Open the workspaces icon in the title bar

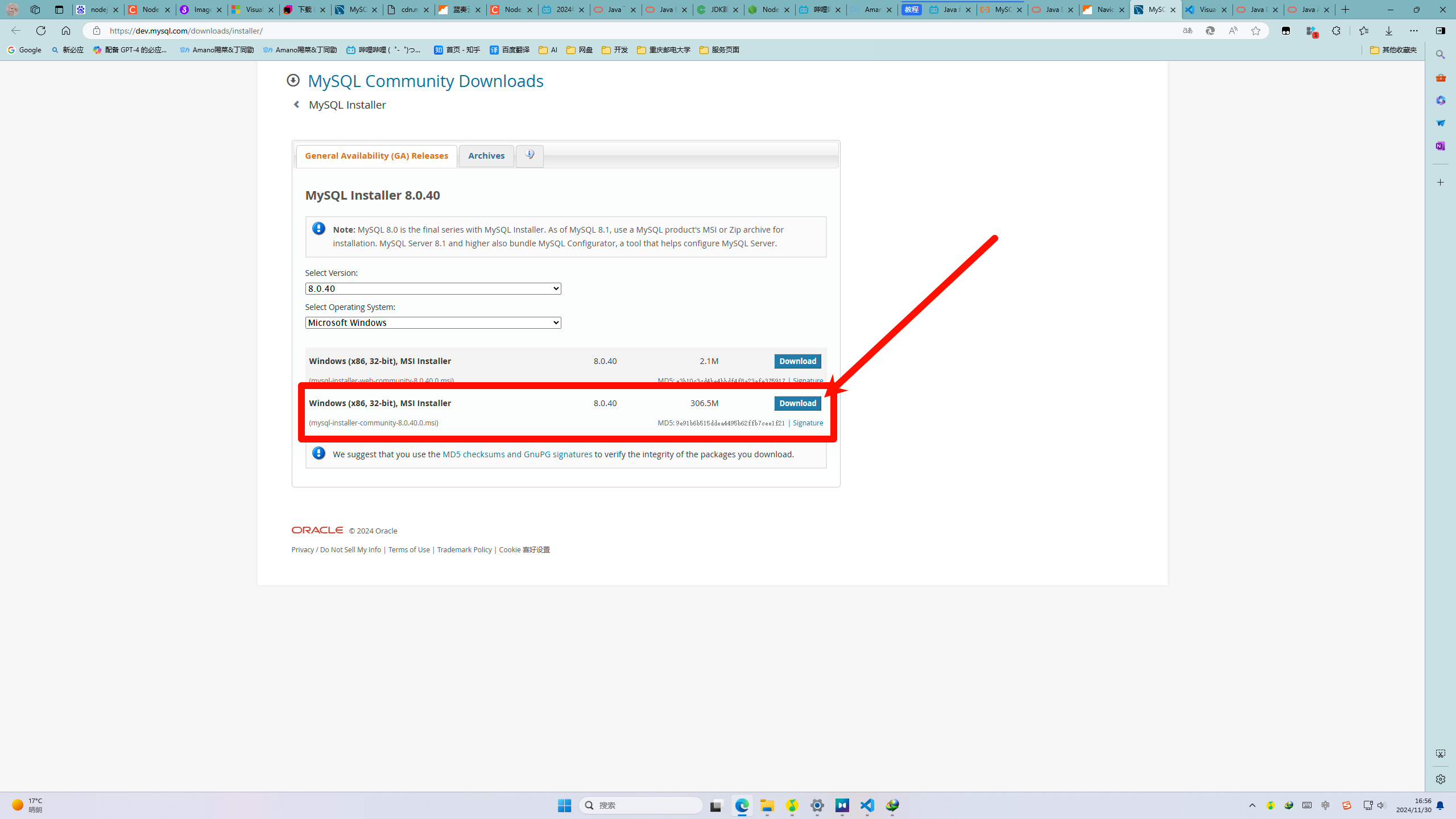[x=35, y=10]
